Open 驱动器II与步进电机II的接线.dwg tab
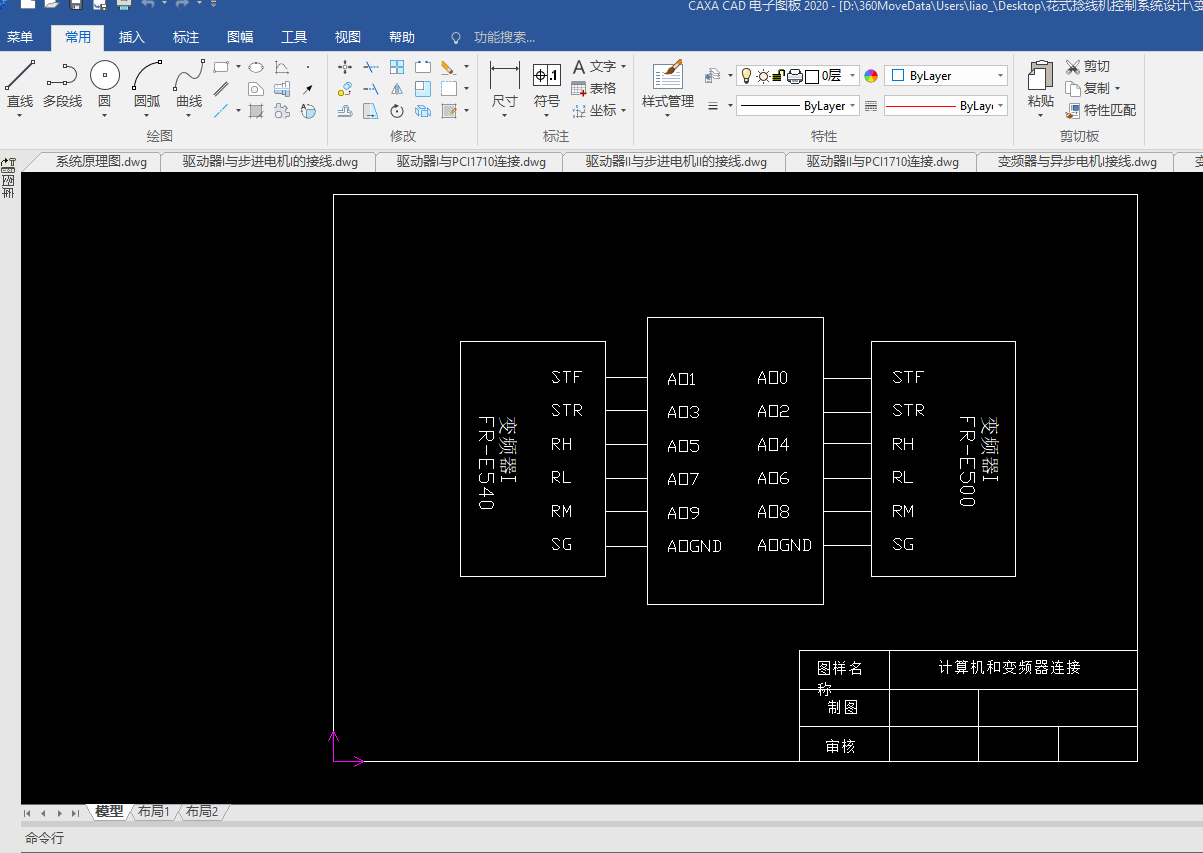1203x853 pixels. coord(676,161)
